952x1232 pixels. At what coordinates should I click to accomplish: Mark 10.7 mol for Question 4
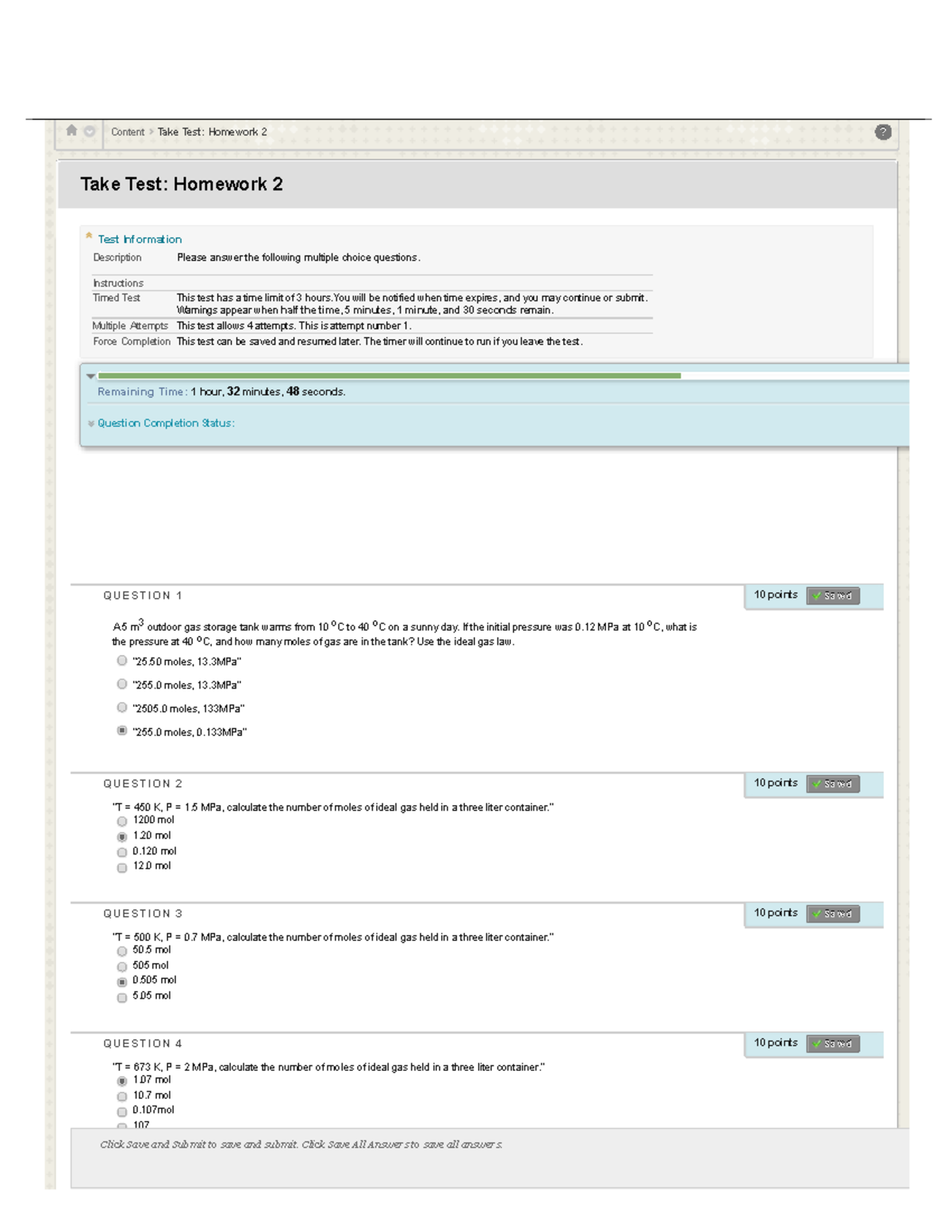121,1096
